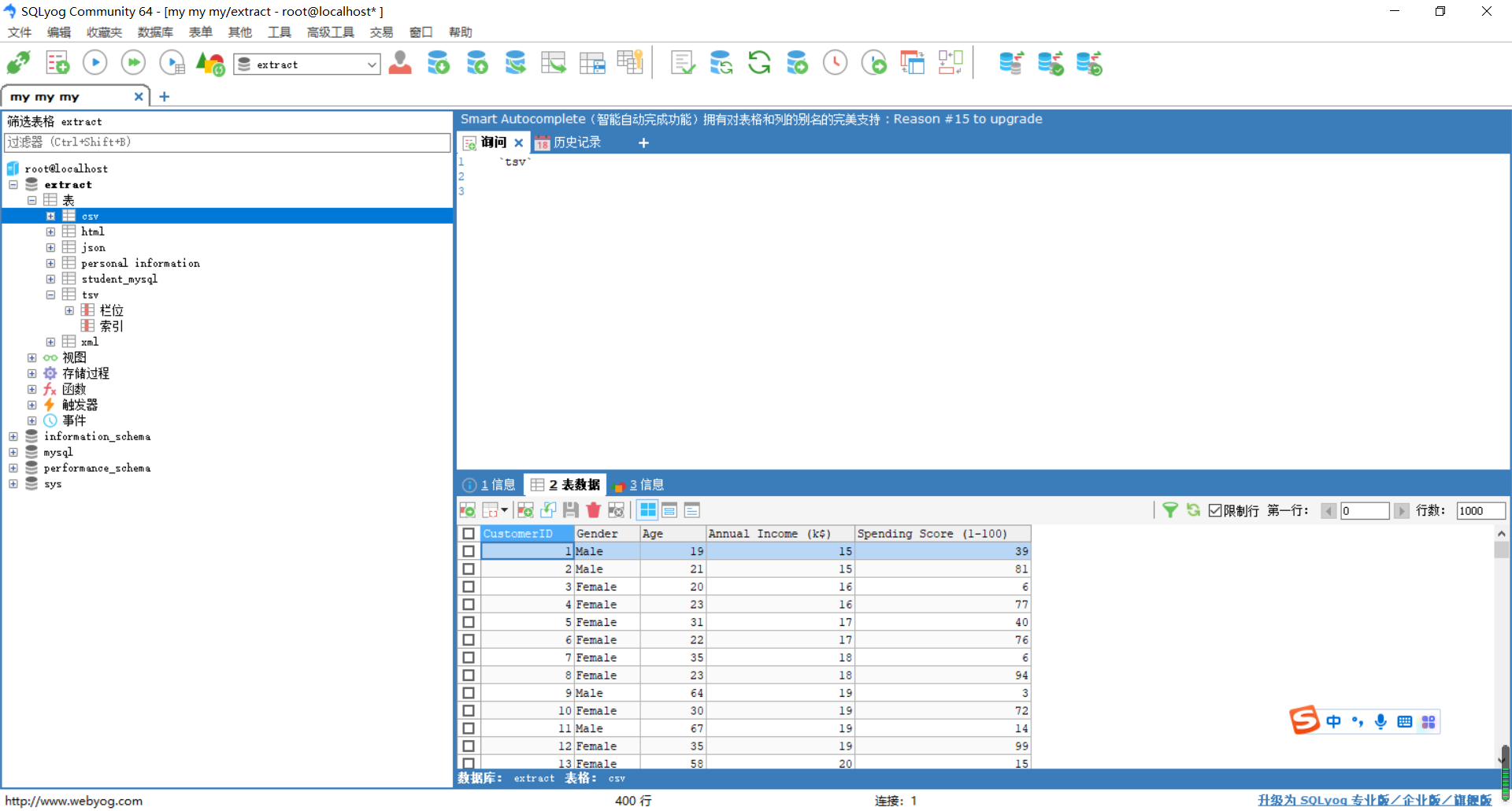Click the 第一行 first row field

coord(1365,511)
